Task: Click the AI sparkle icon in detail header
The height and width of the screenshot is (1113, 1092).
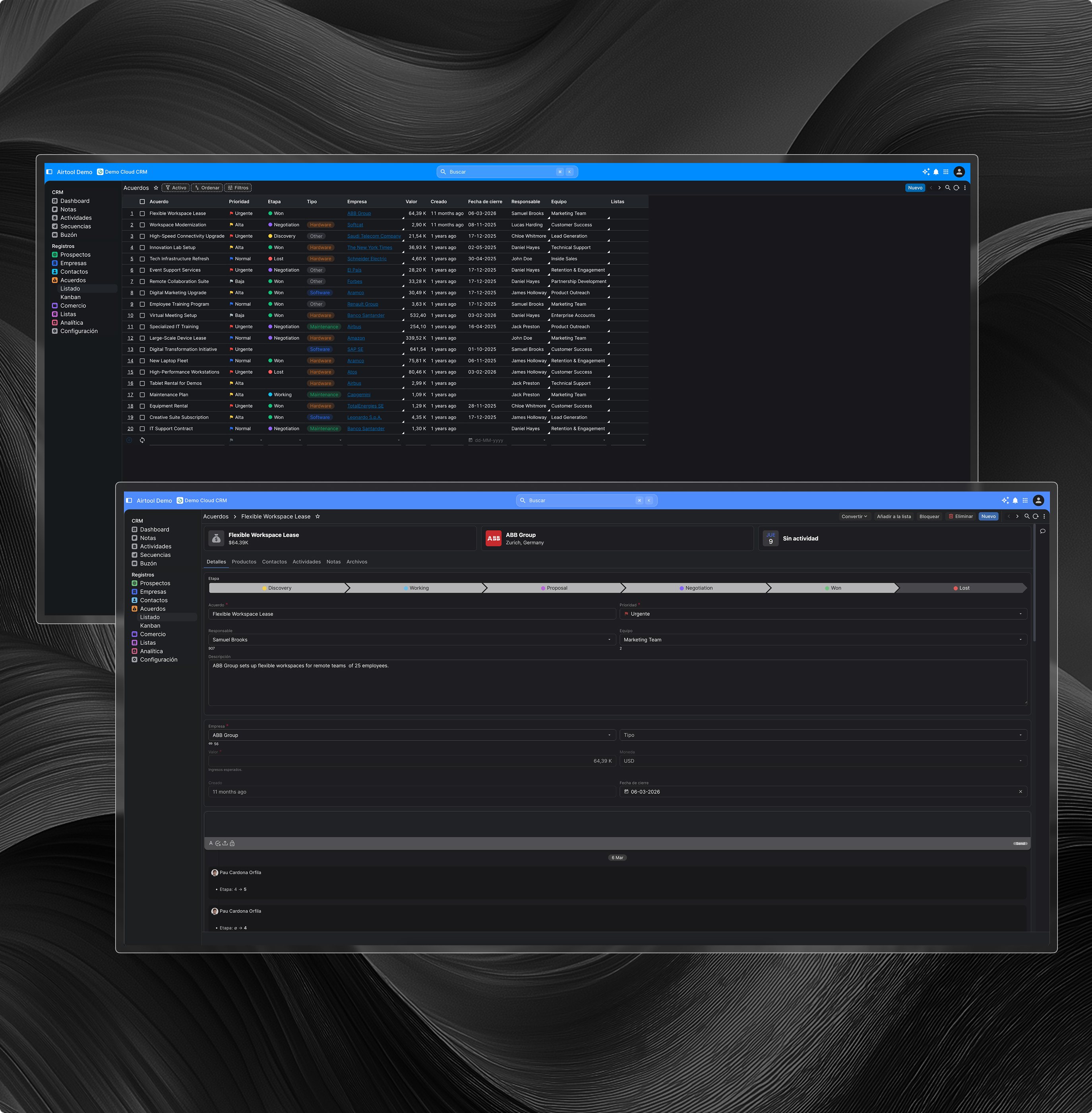Action: pyautogui.click(x=1005, y=500)
